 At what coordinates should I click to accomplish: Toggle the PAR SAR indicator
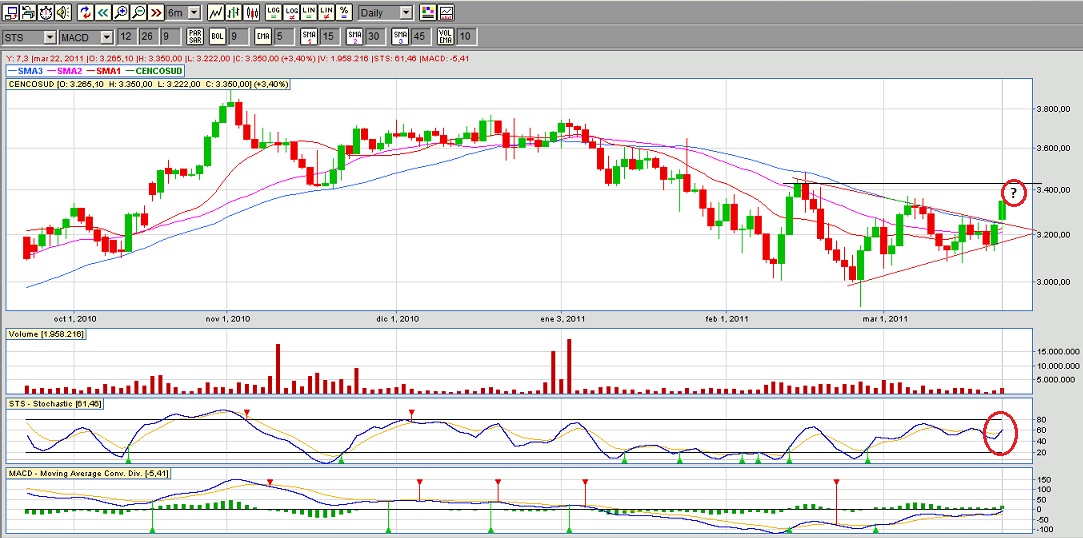pyautogui.click(x=195, y=37)
